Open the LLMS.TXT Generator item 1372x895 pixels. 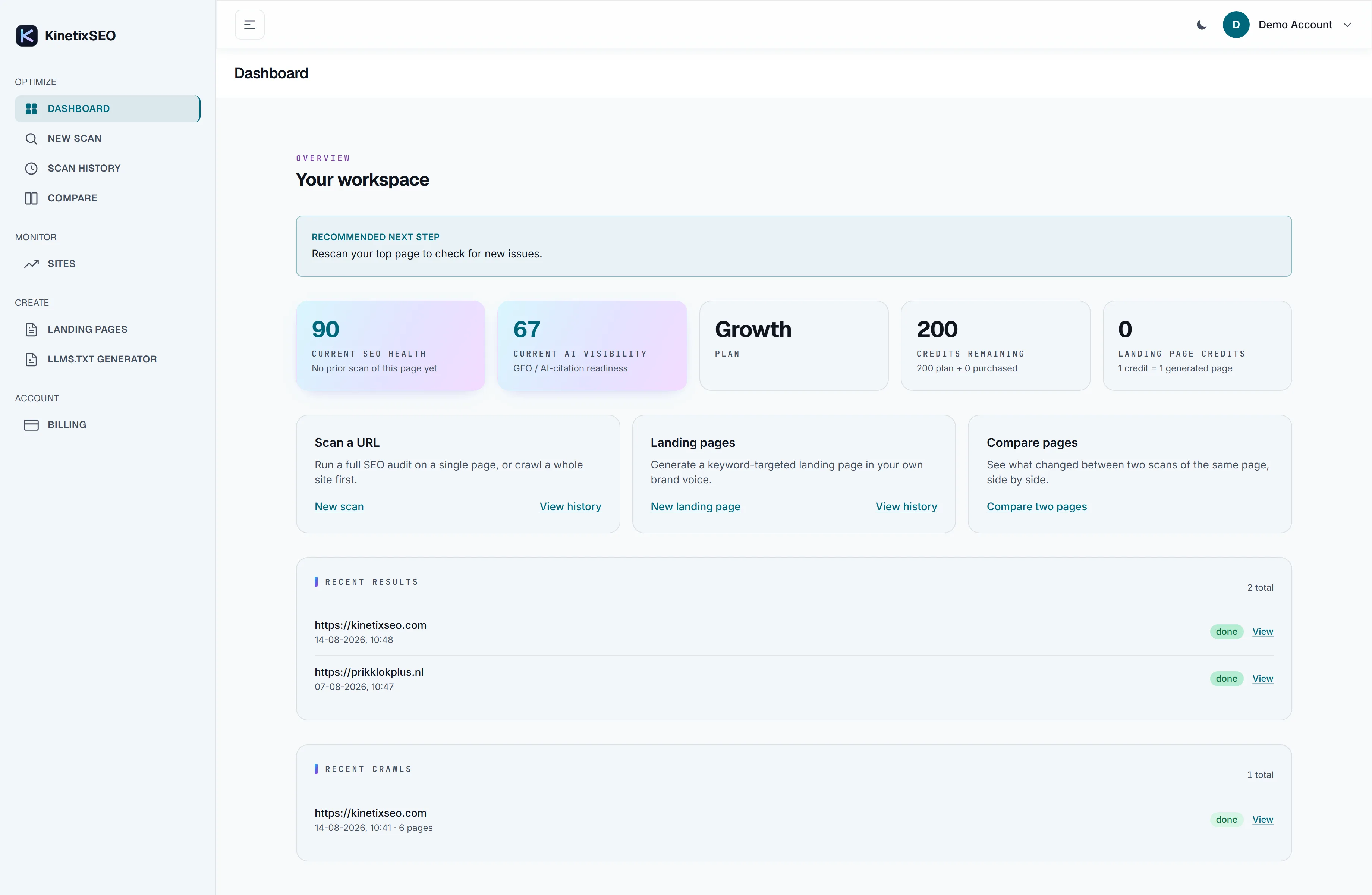(x=107, y=359)
